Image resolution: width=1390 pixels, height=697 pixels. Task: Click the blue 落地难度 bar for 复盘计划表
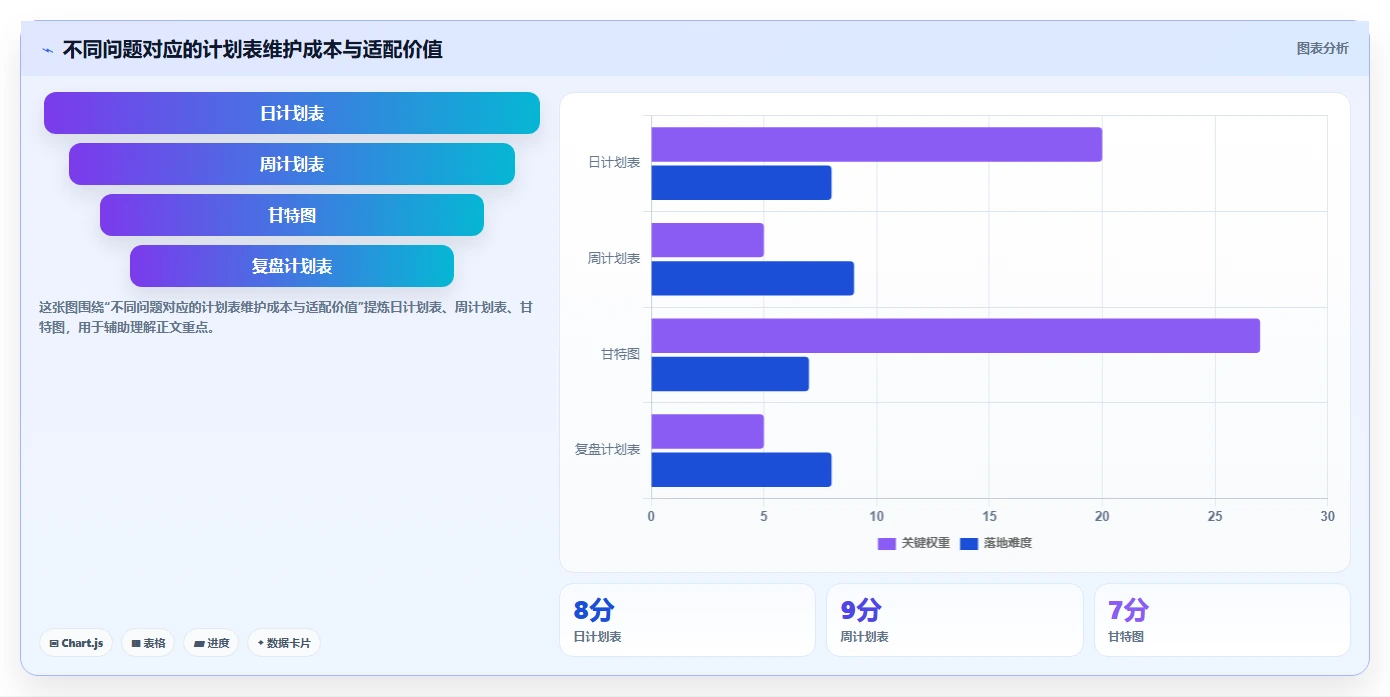(741, 470)
